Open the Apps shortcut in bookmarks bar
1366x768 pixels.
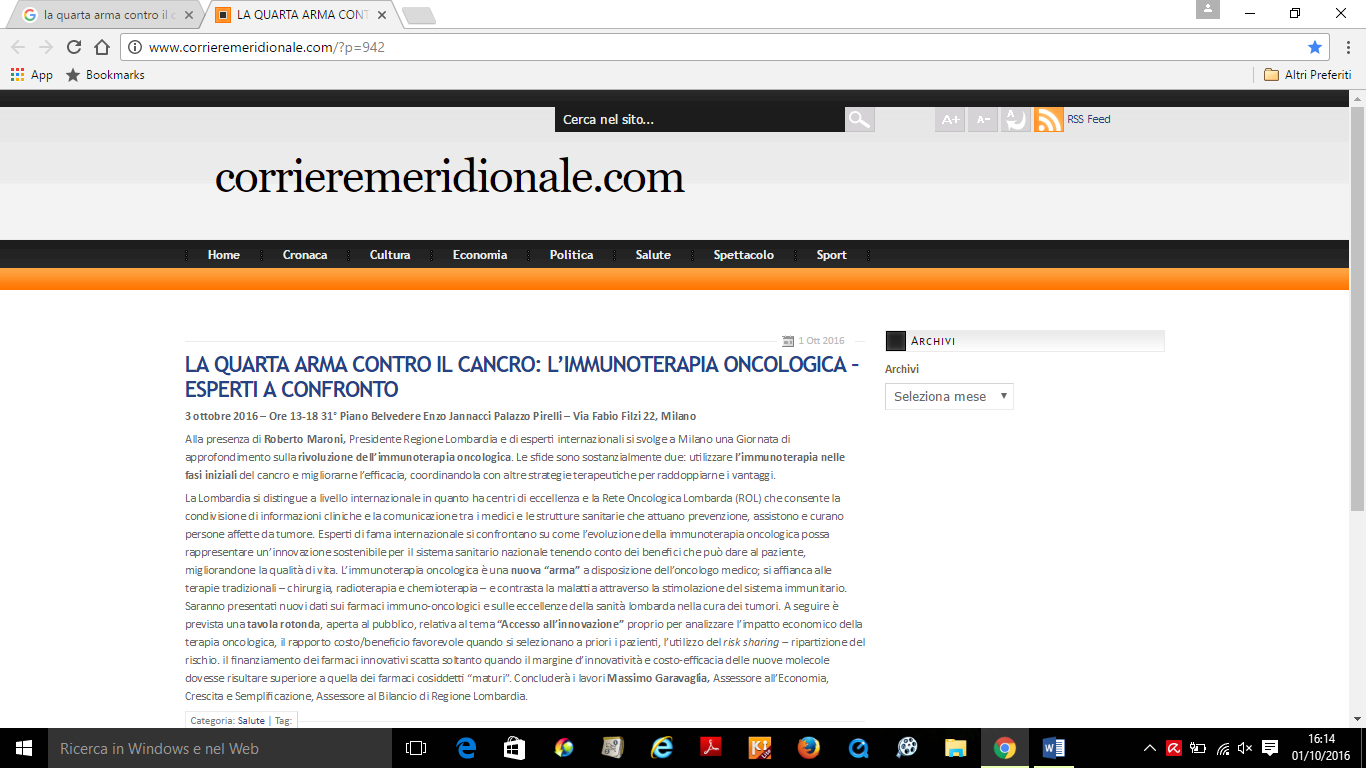click(31, 75)
